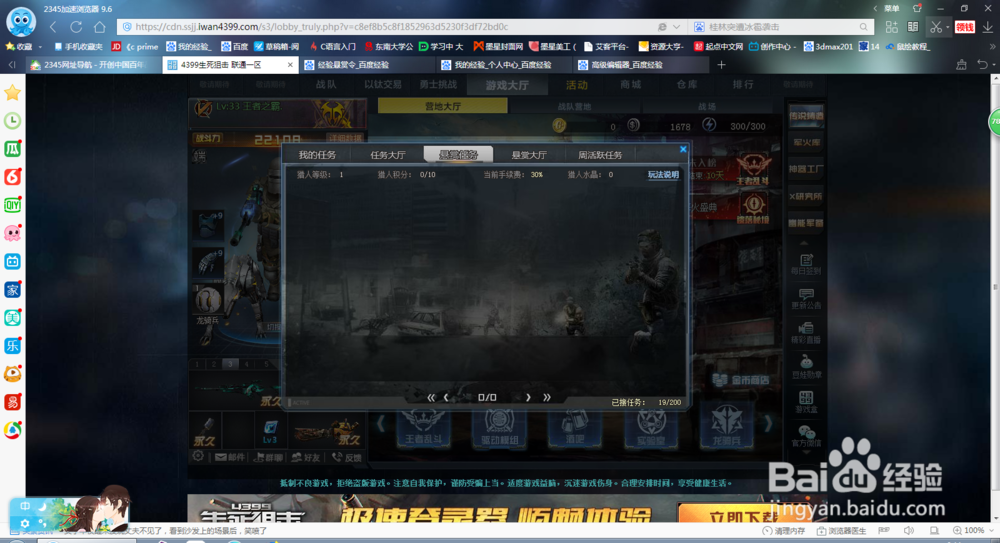The image size is (1000, 543).
Task: Select the 营地大厅 sub-tab
Action: pyautogui.click(x=443, y=107)
